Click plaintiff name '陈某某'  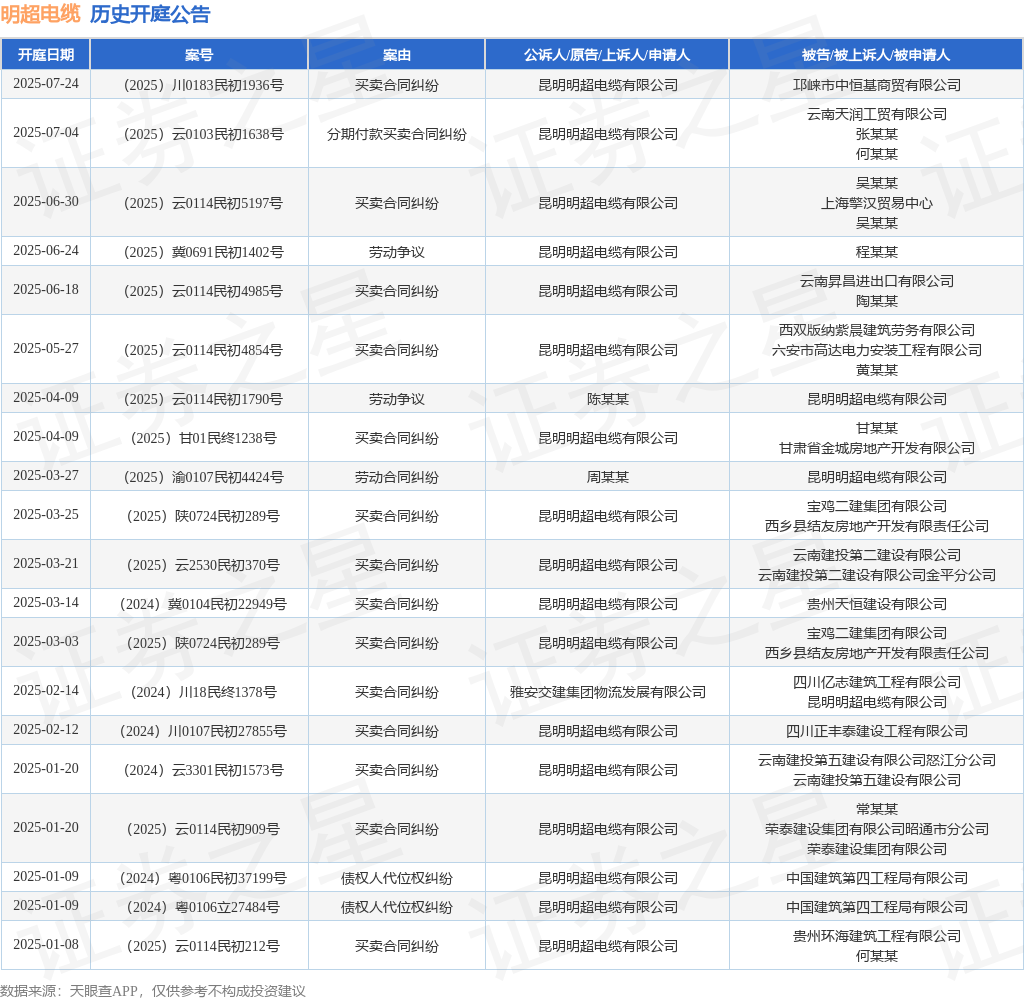(x=607, y=399)
